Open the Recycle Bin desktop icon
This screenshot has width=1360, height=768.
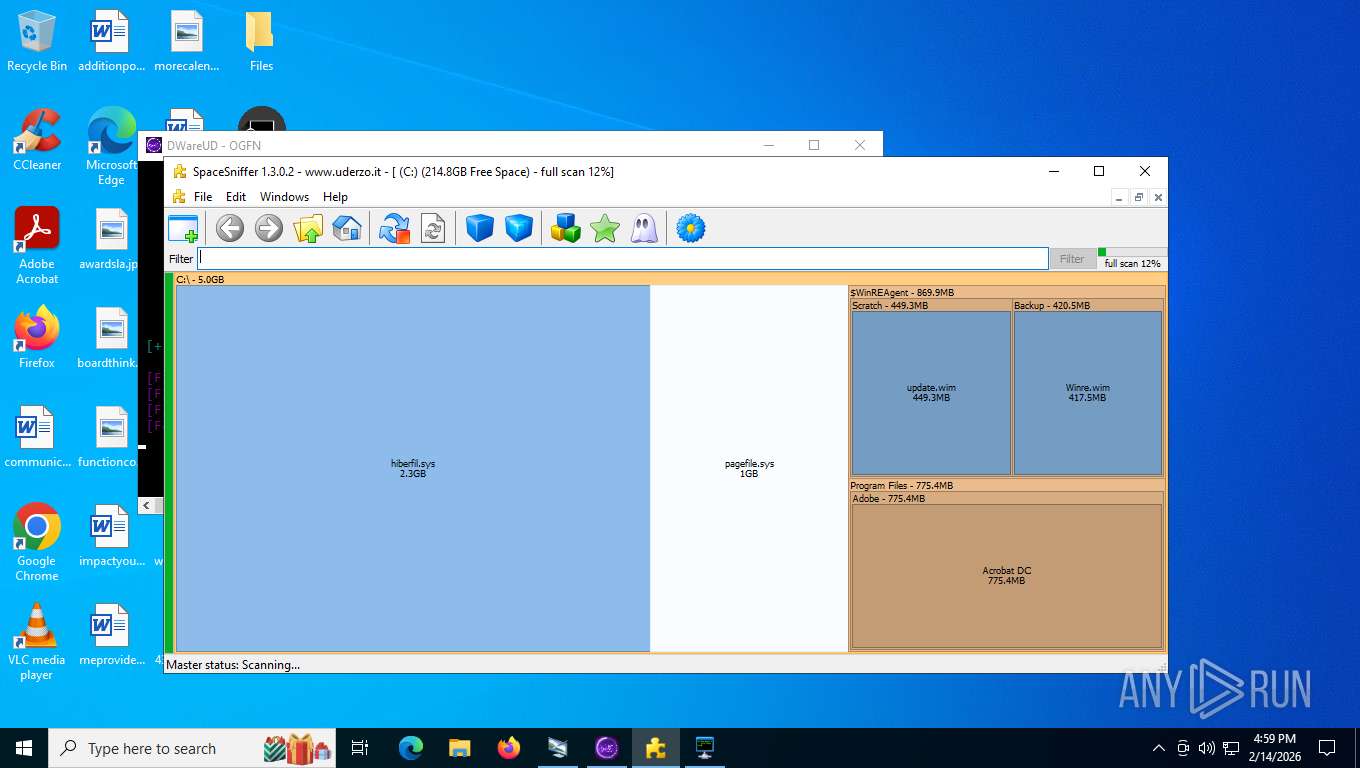(x=37, y=41)
